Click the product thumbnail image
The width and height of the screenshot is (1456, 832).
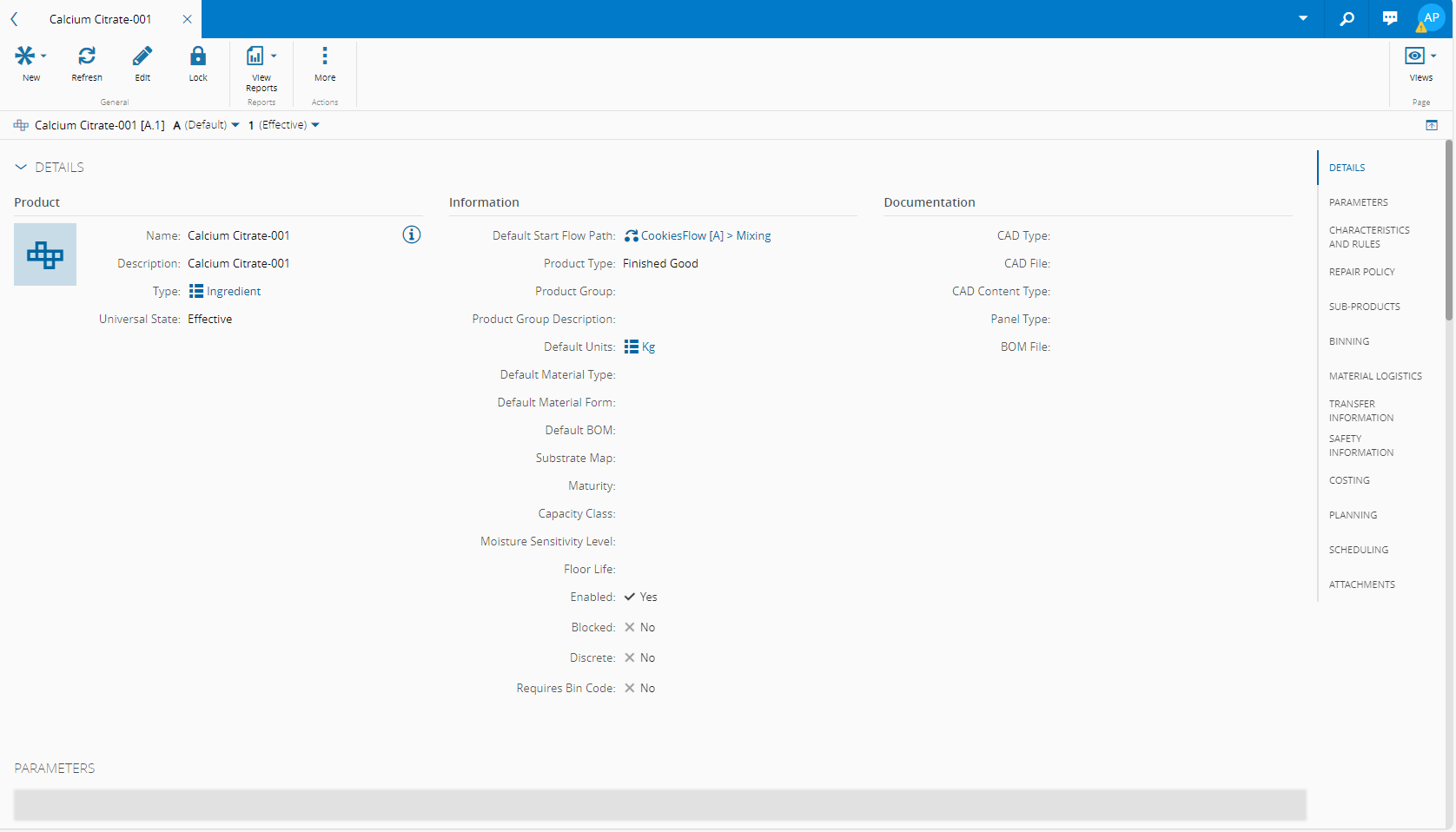45,254
